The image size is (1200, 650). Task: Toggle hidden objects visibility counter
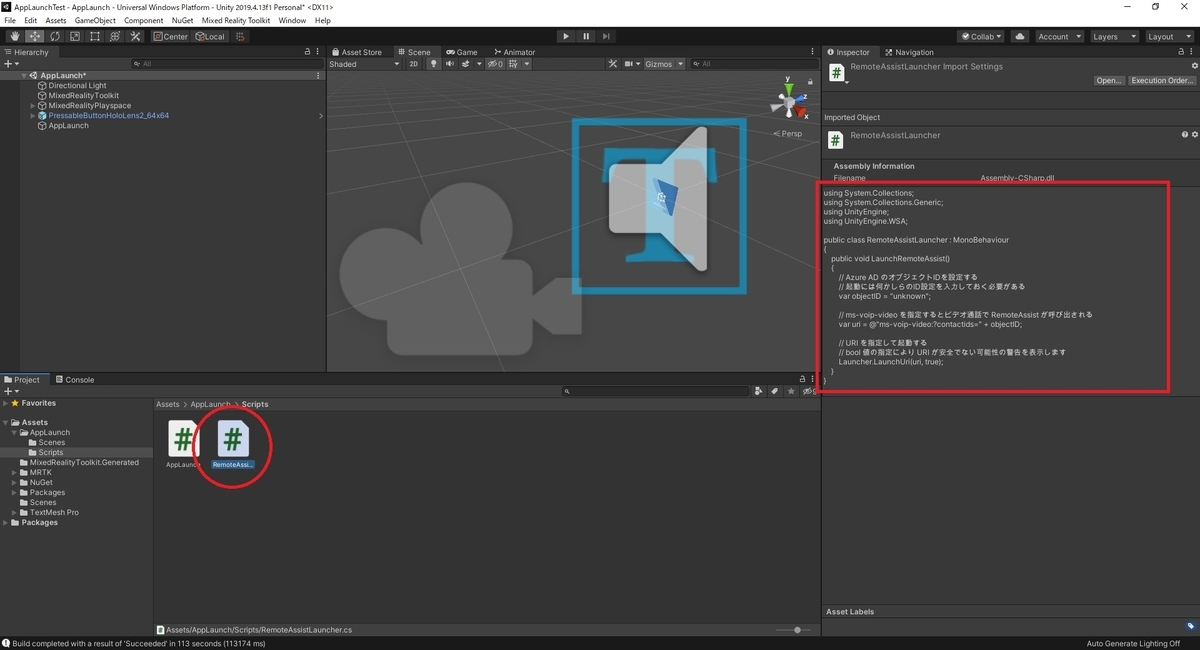(x=495, y=64)
